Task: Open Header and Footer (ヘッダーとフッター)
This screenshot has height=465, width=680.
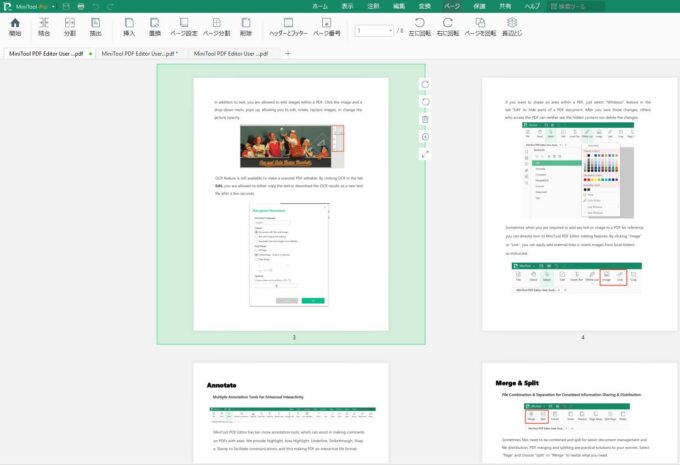Action: click(288, 27)
